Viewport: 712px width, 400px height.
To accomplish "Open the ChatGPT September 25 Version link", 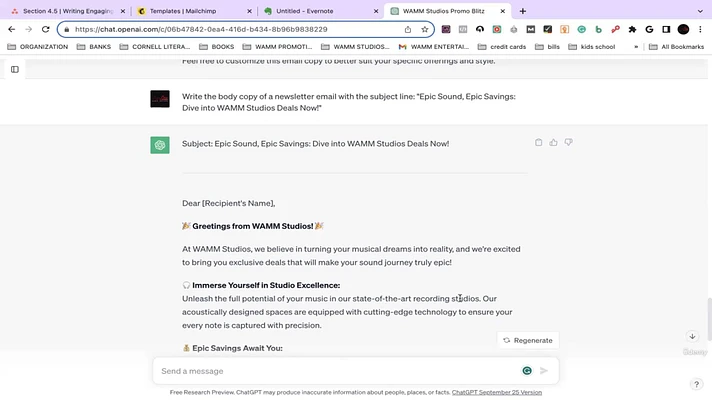I will (x=497, y=392).
